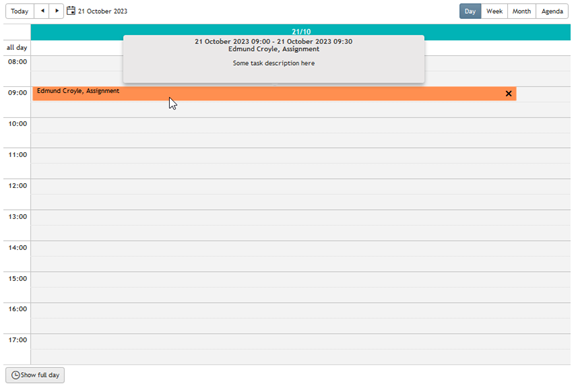
Task: Switch to Week view
Action: coord(494,11)
